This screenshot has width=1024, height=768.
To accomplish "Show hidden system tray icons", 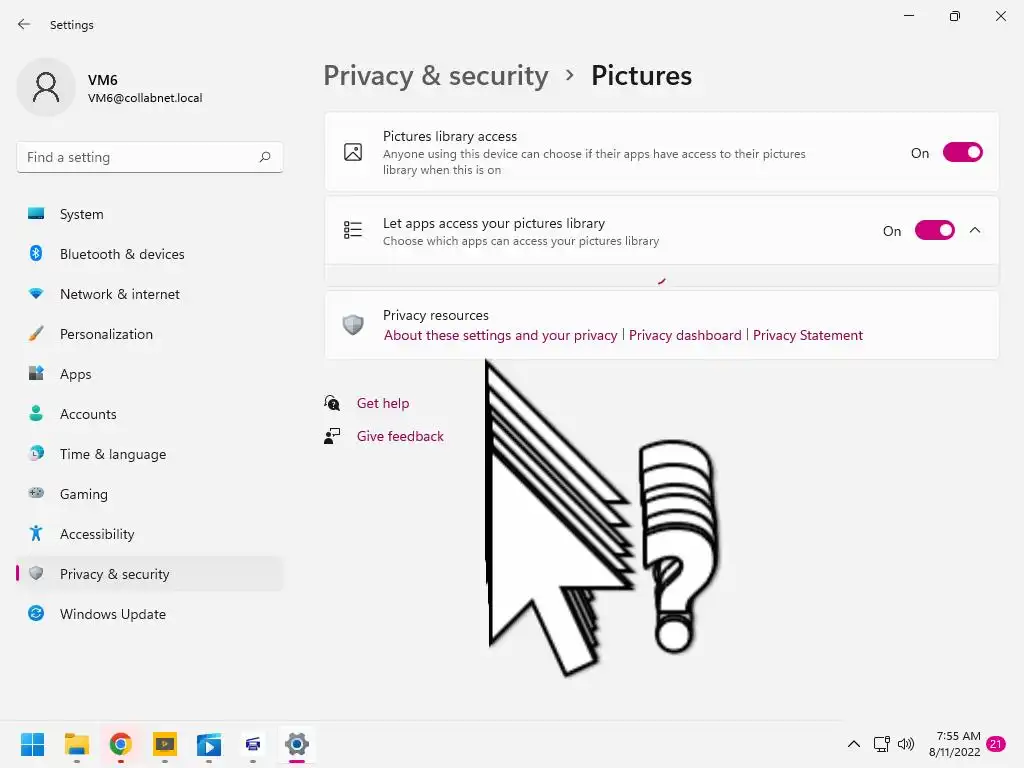I will coord(854,744).
